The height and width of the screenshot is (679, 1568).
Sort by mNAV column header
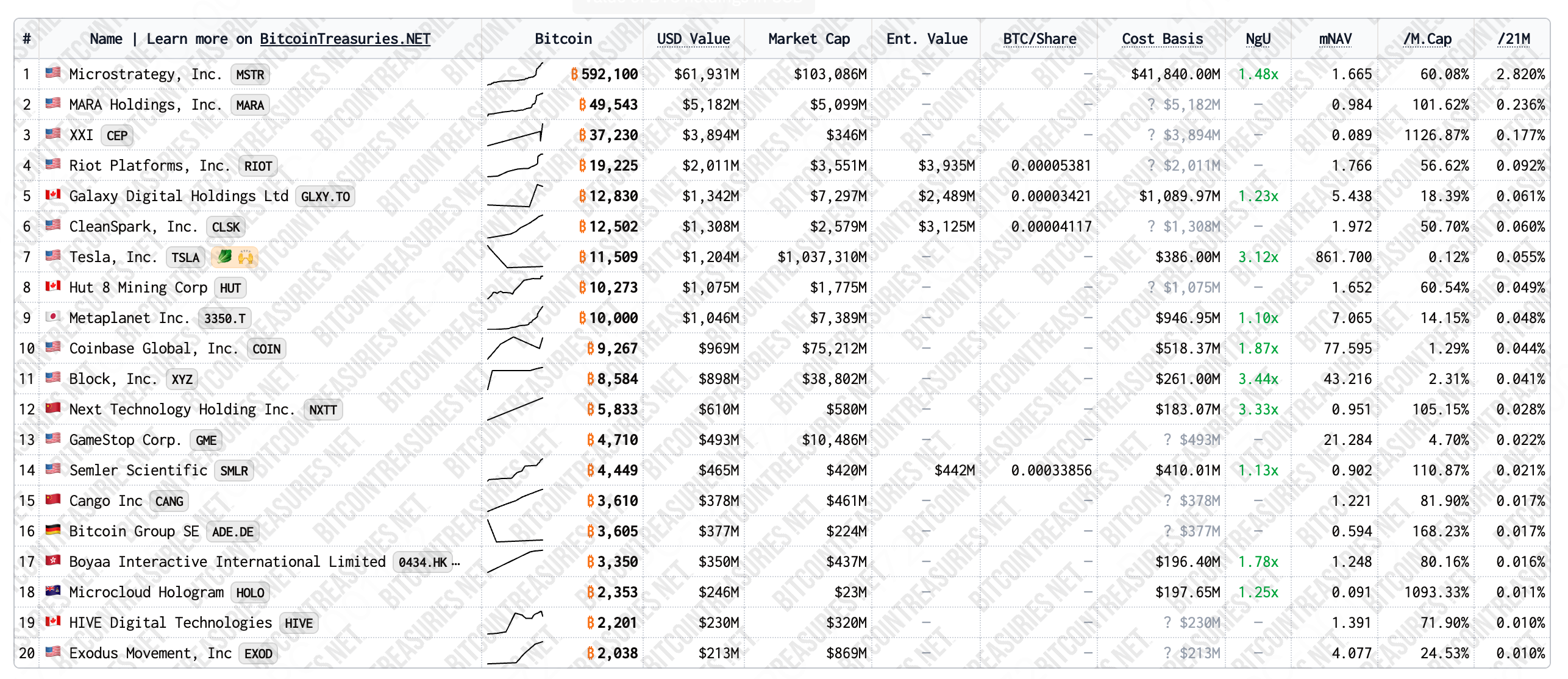[1335, 39]
